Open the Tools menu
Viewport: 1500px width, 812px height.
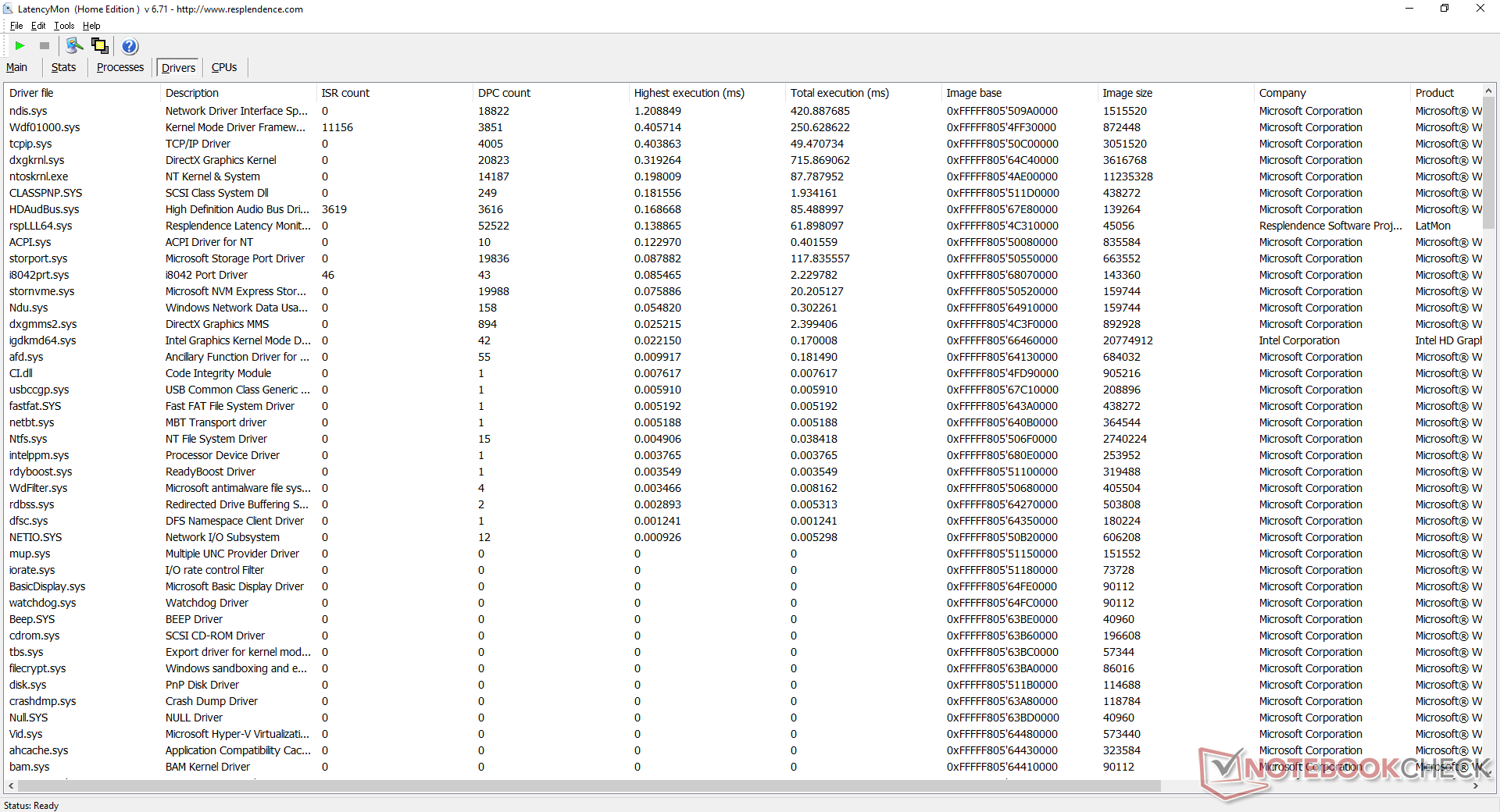tap(64, 26)
